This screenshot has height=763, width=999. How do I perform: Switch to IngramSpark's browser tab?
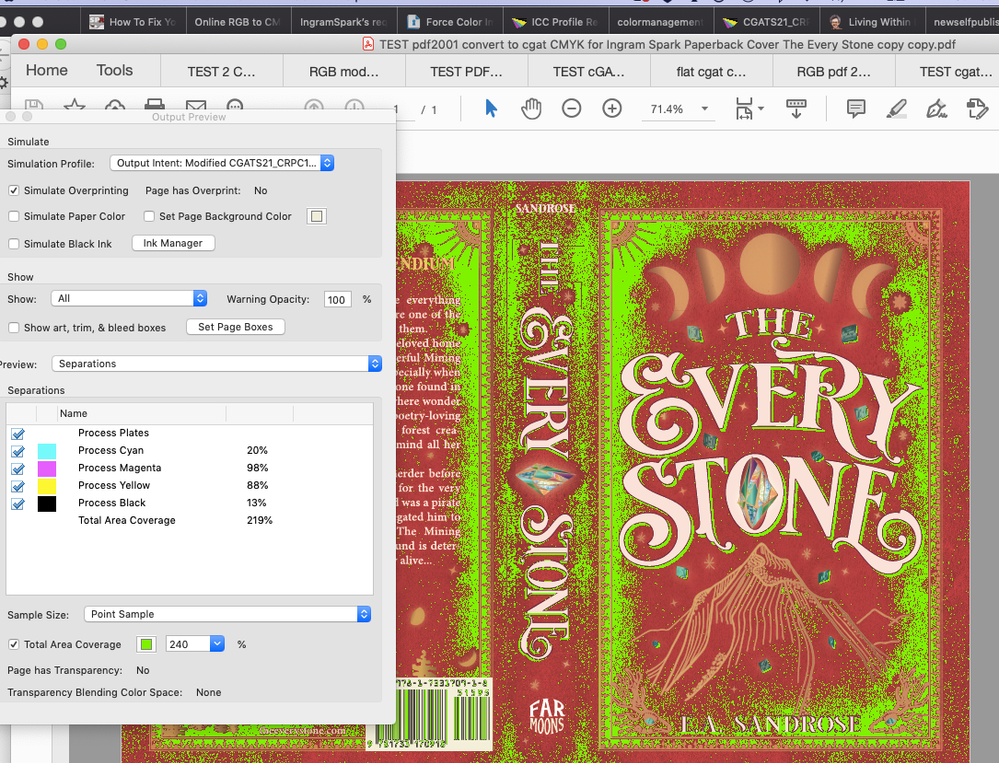(344, 22)
